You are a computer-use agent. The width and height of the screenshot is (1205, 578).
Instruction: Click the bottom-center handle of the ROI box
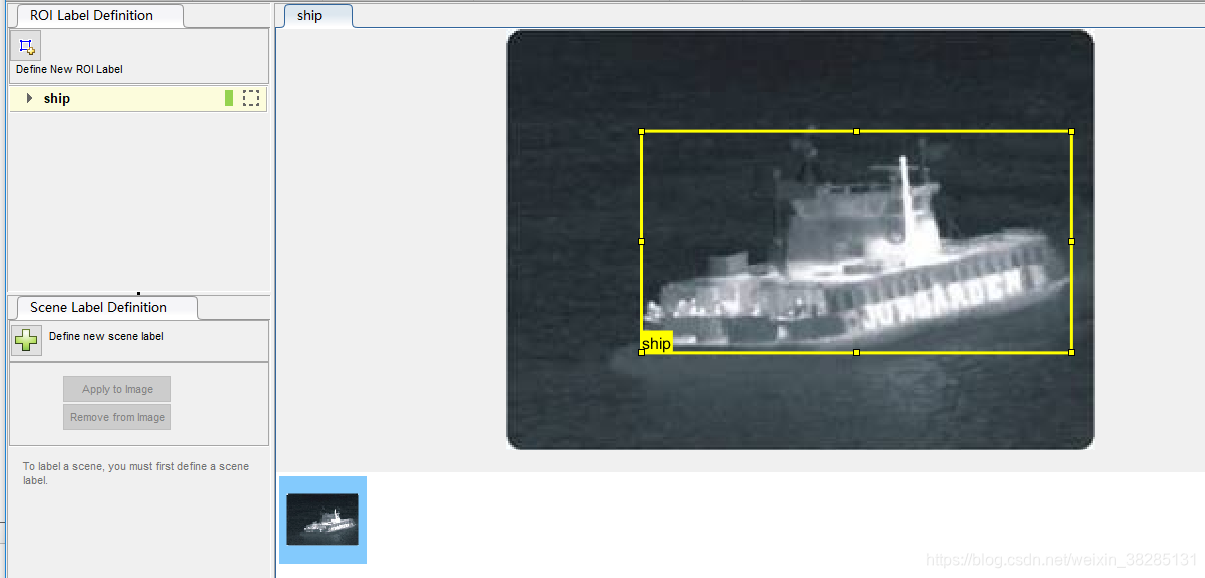click(856, 352)
